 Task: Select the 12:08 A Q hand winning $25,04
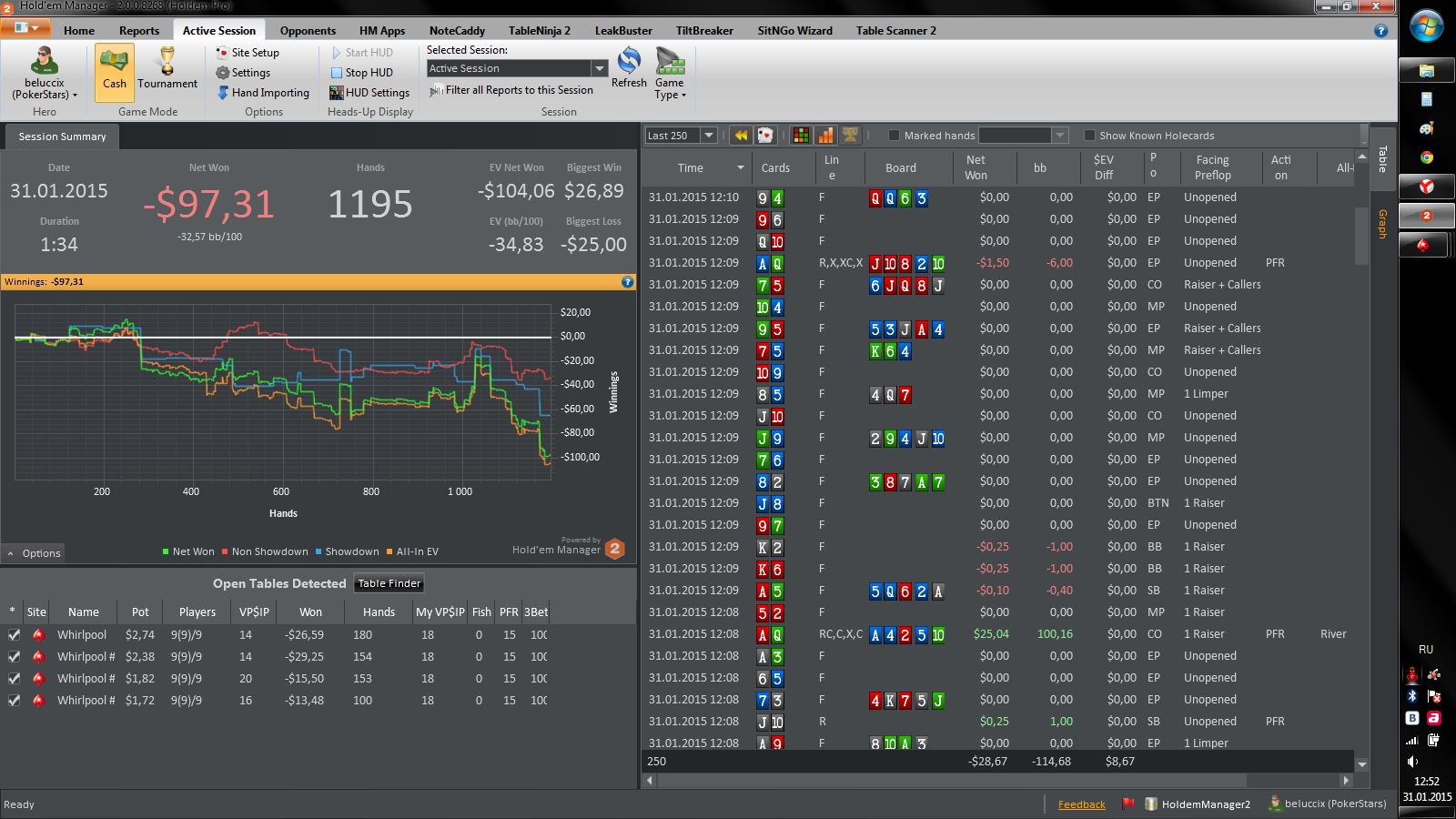coord(997,634)
